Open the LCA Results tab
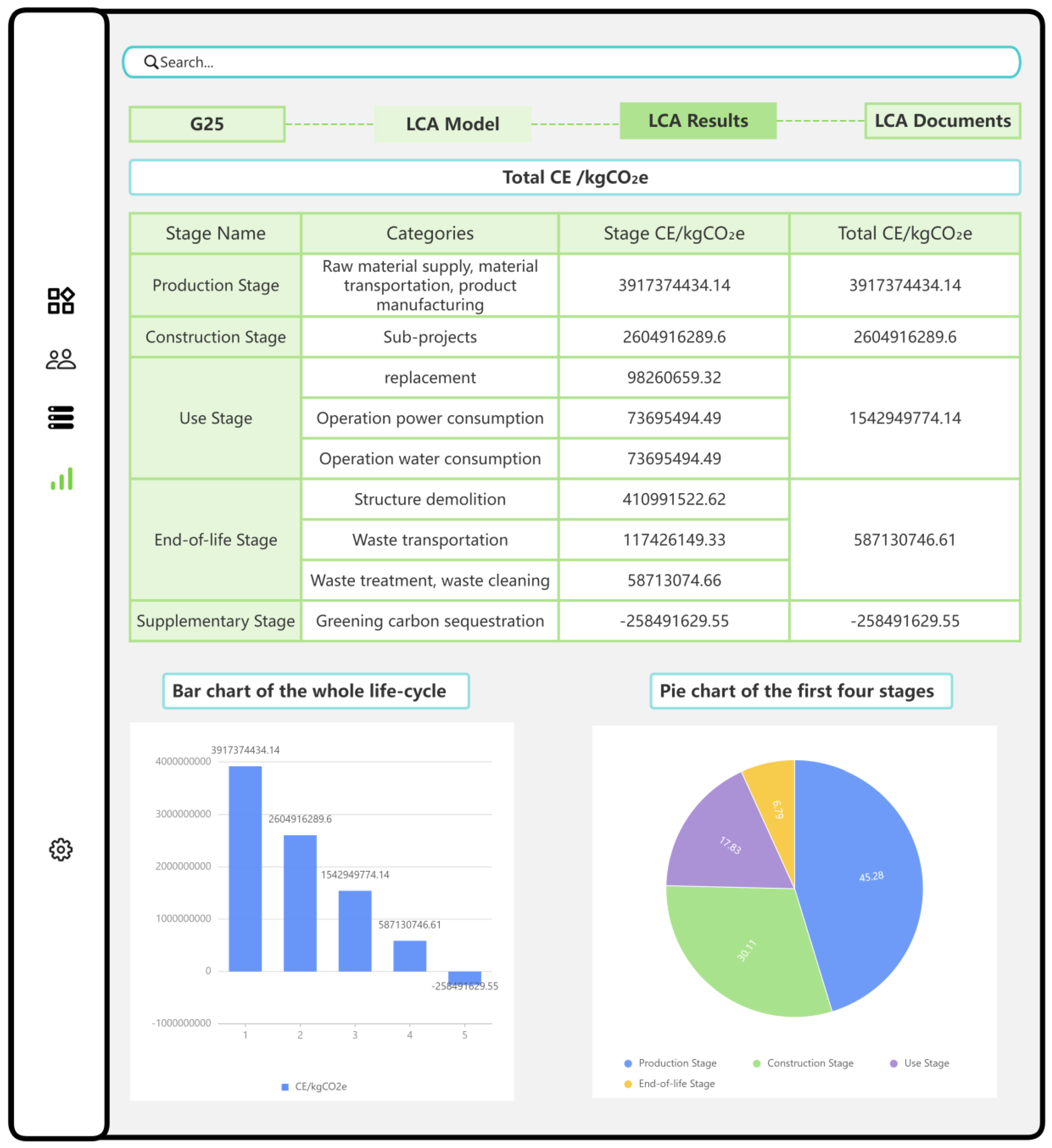Viewport: 1052px width, 1148px height. click(x=698, y=121)
